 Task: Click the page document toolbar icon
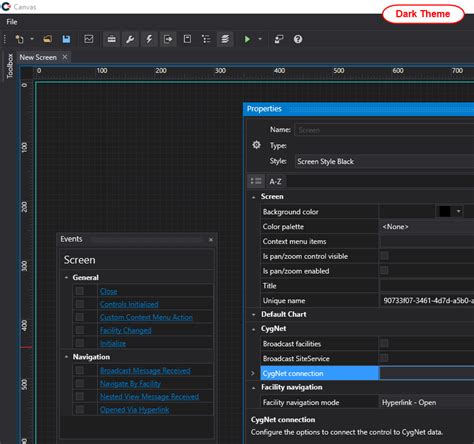(x=187, y=39)
